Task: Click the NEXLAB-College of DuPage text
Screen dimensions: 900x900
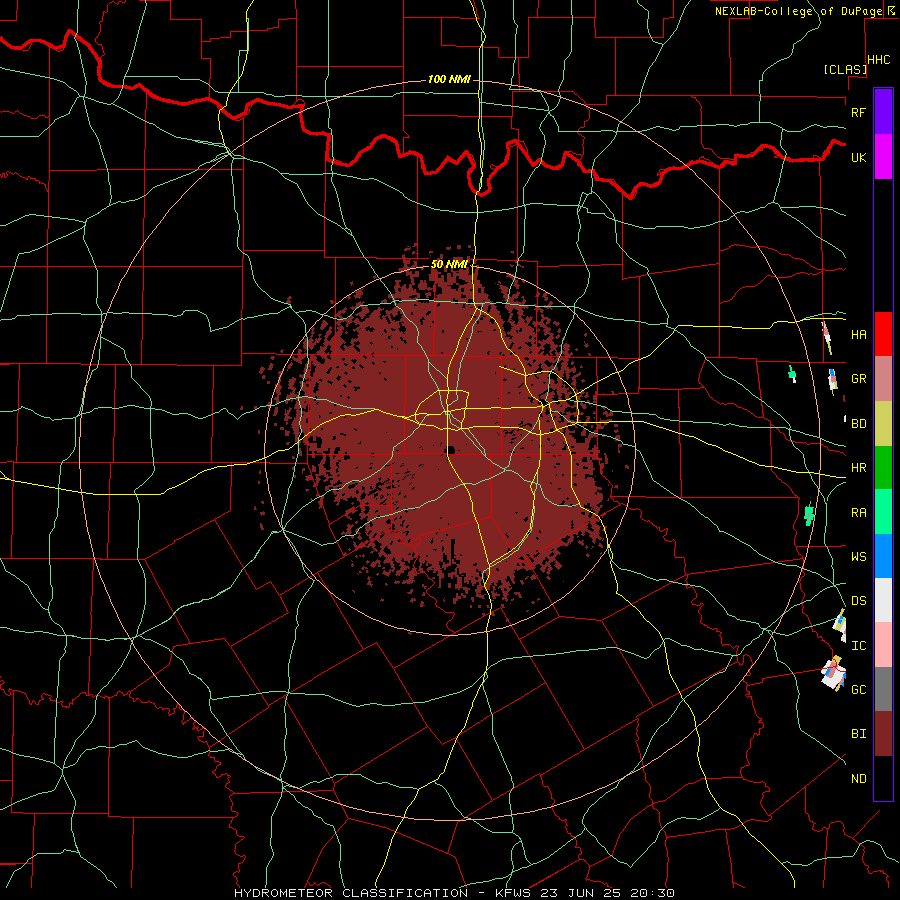Action: coord(799,11)
